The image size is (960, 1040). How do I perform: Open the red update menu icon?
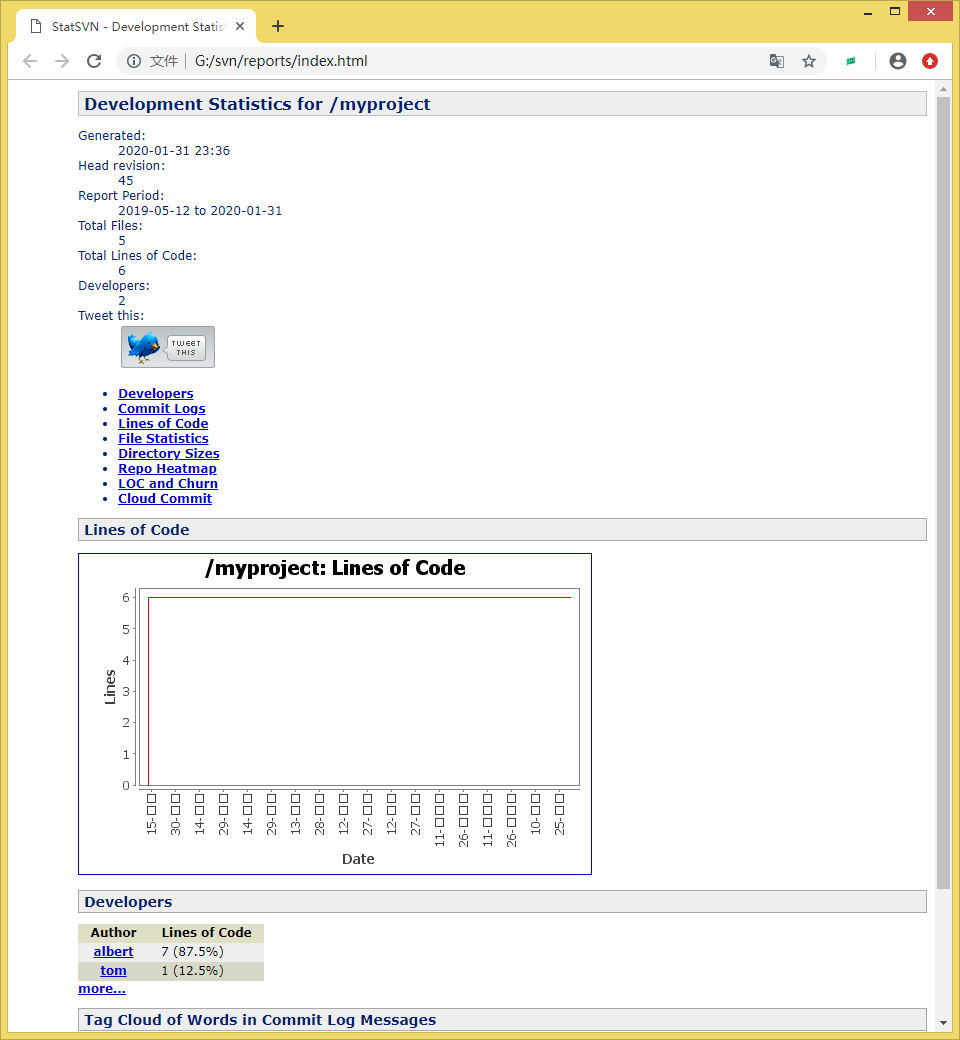(930, 61)
